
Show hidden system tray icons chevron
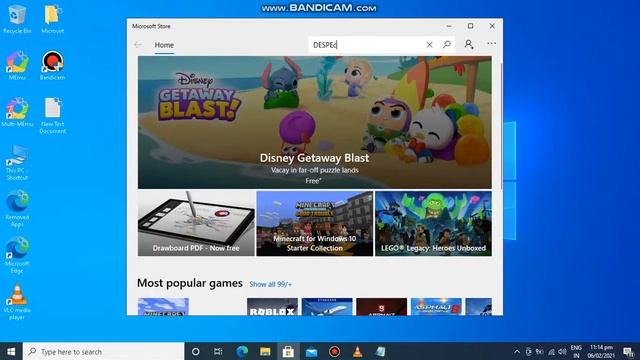pos(517,352)
